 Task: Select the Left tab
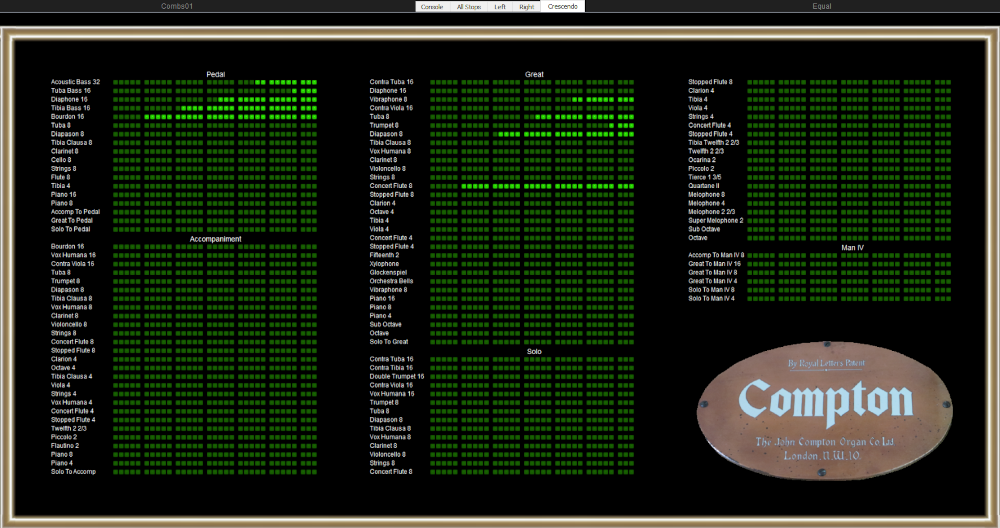[x=500, y=6]
